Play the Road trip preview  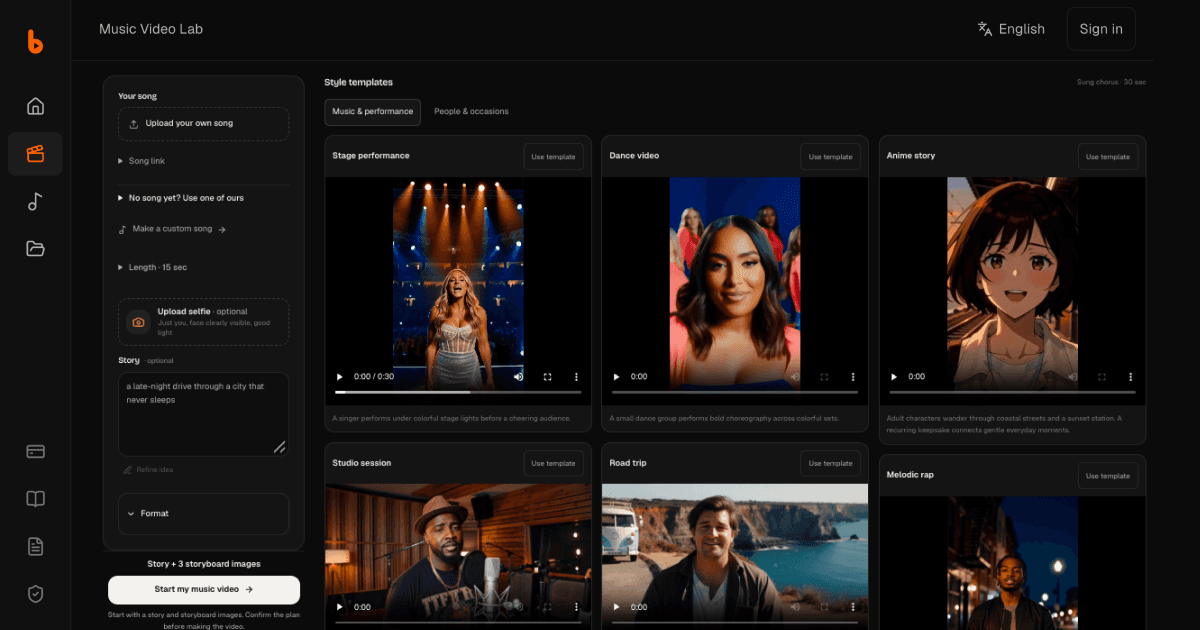click(616, 607)
